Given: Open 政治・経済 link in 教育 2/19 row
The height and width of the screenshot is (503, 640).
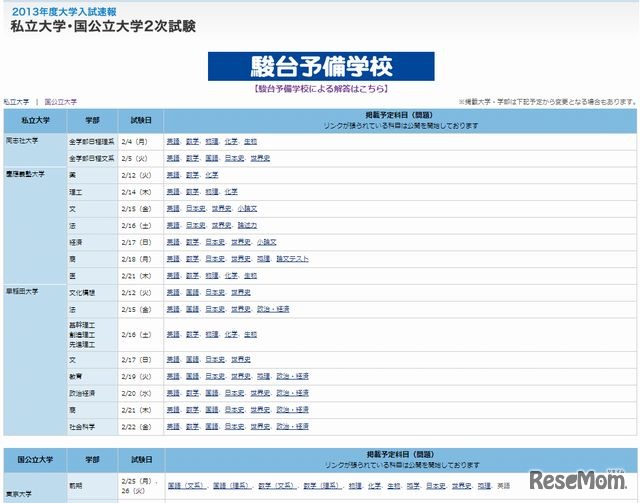Looking at the screenshot, I should [292, 376].
